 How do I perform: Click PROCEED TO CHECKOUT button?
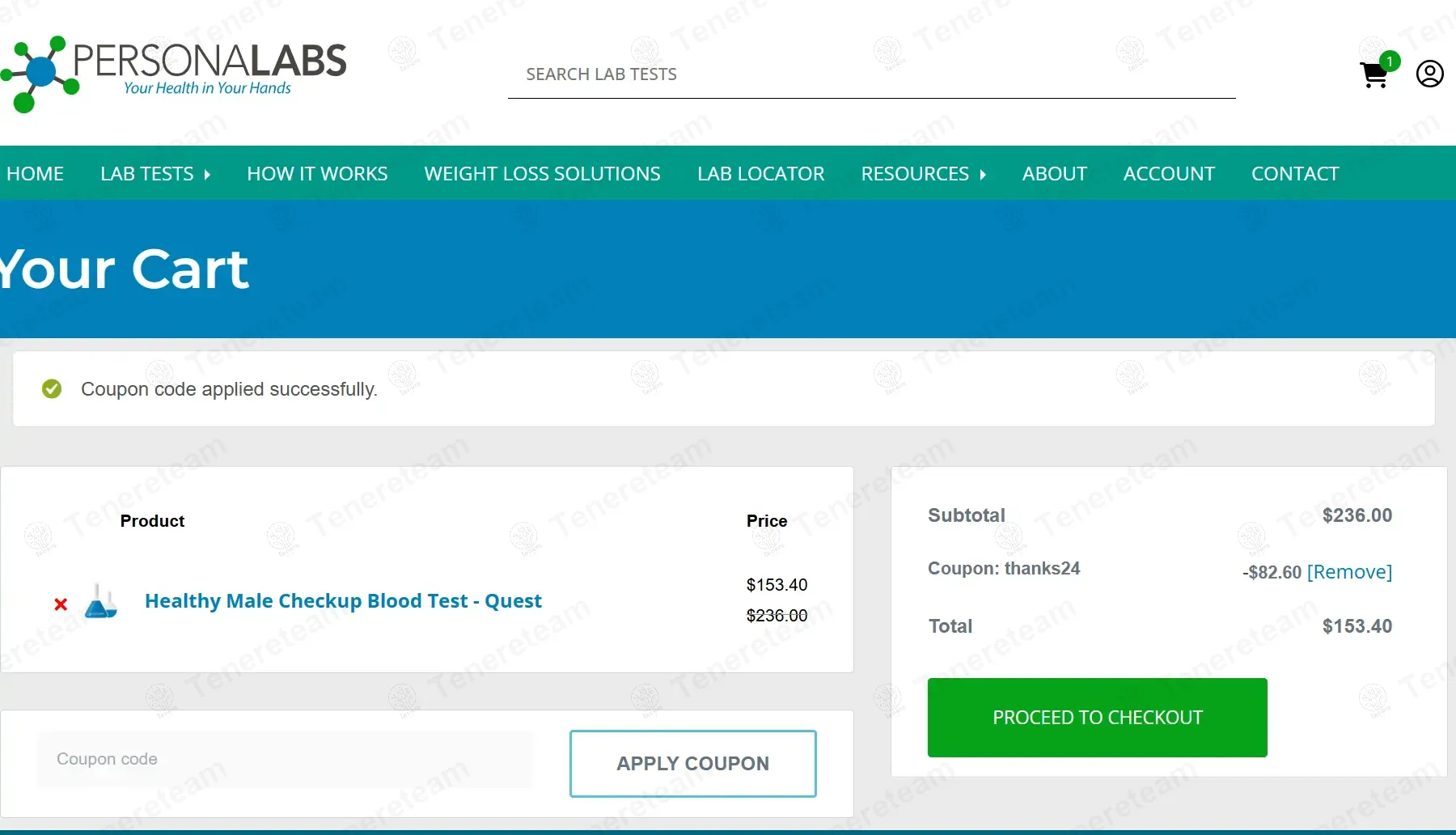click(1097, 718)
